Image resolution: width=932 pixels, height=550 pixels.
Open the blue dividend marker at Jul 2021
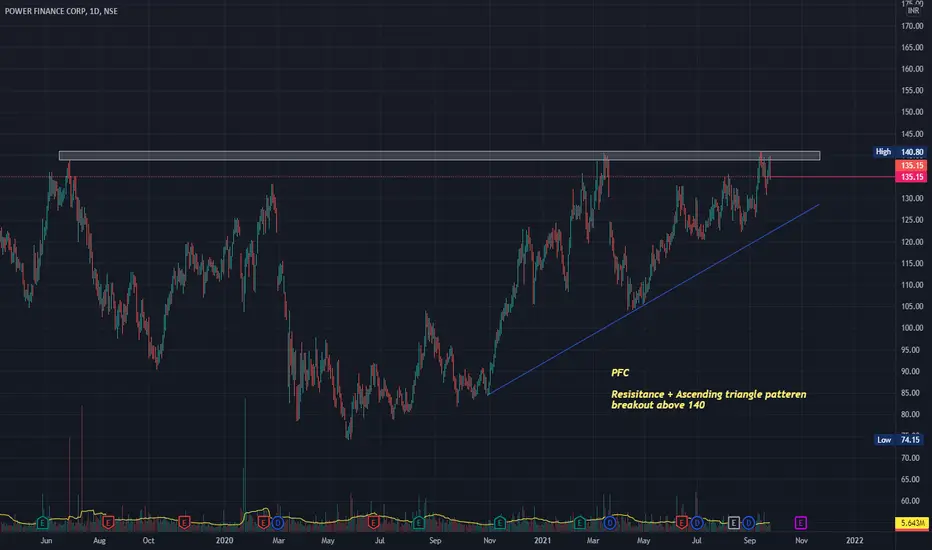click(697, 523)
